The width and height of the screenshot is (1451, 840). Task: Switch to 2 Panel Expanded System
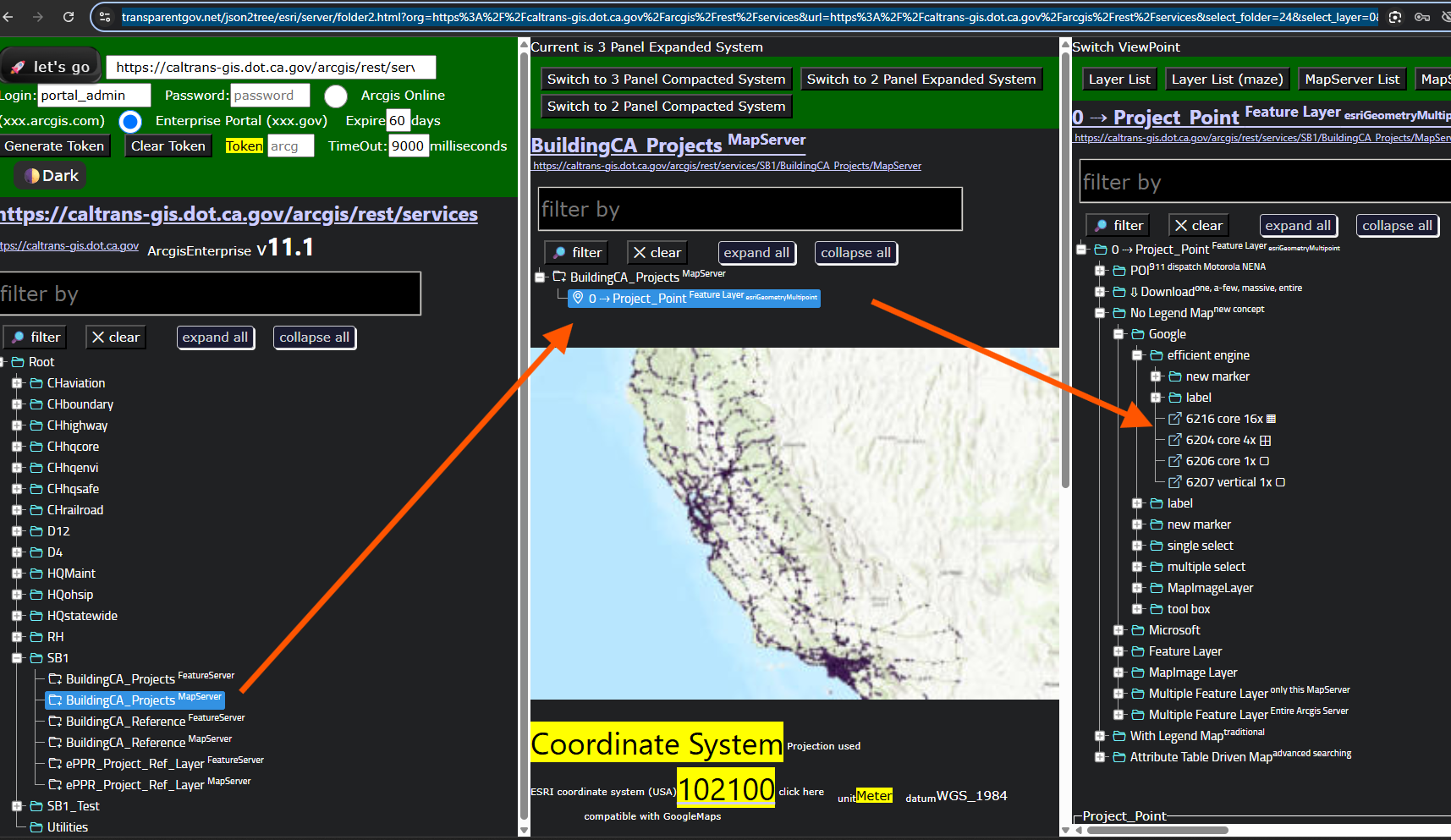tap(921, 80)
